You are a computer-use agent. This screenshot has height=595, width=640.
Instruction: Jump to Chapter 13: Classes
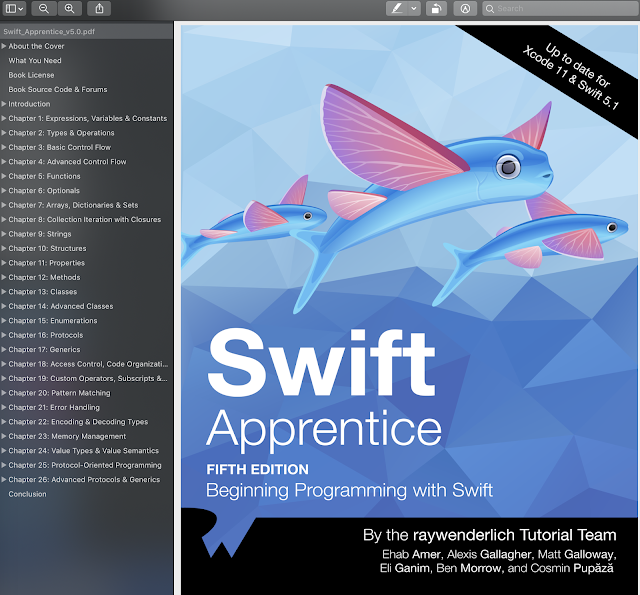click(x=42, y=292)
